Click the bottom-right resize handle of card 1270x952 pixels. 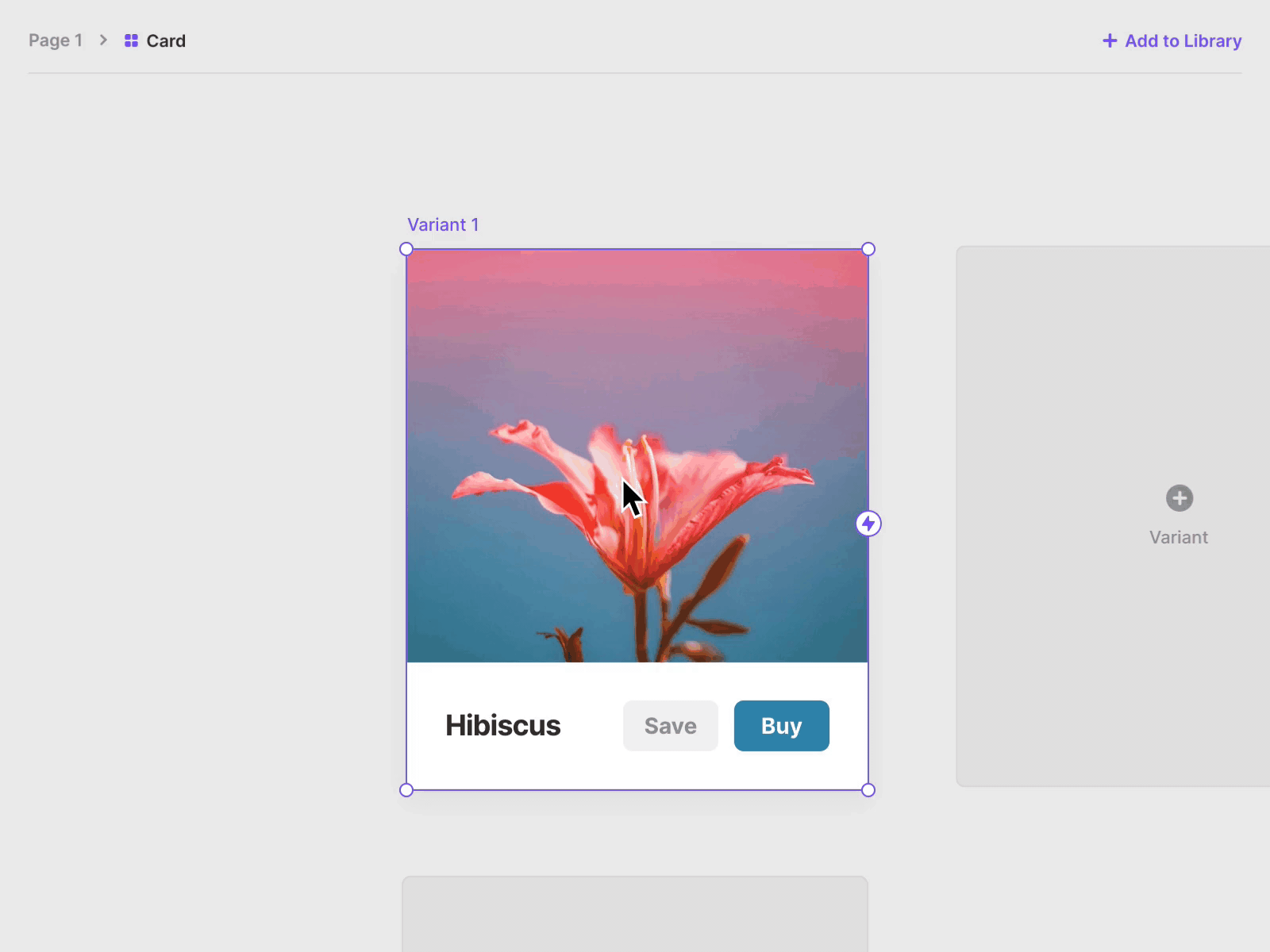coord(868,790)
